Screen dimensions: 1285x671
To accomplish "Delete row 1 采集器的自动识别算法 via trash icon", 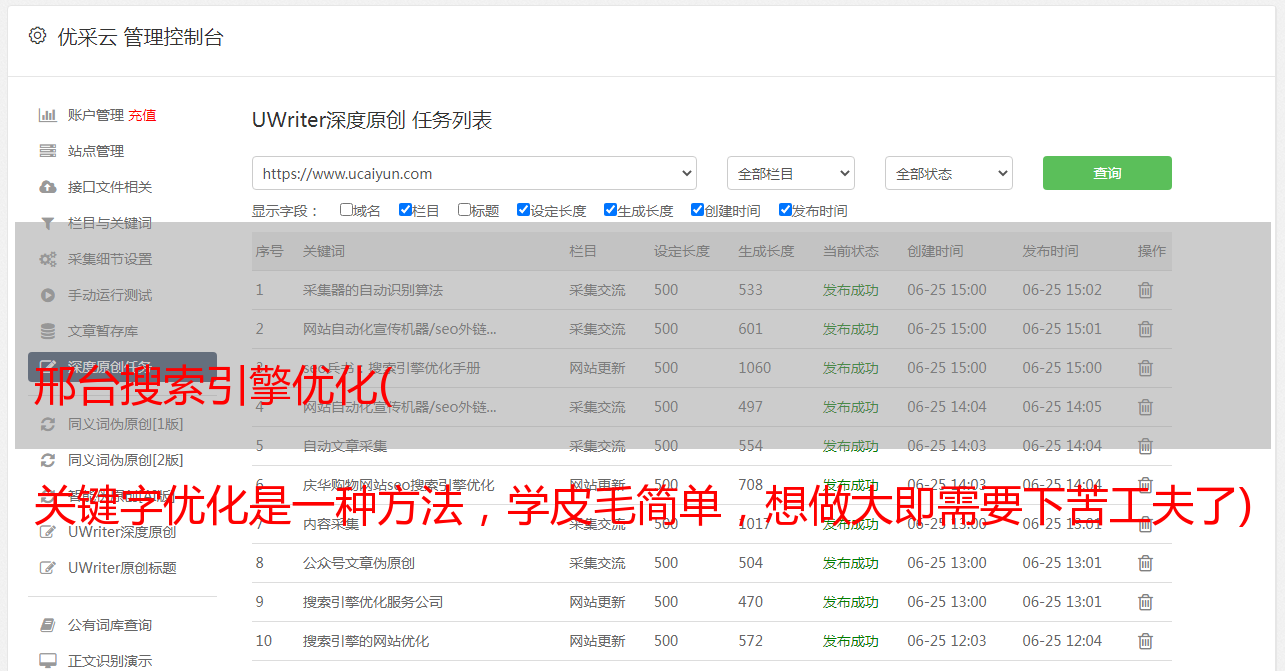I will pos(1145,290).
